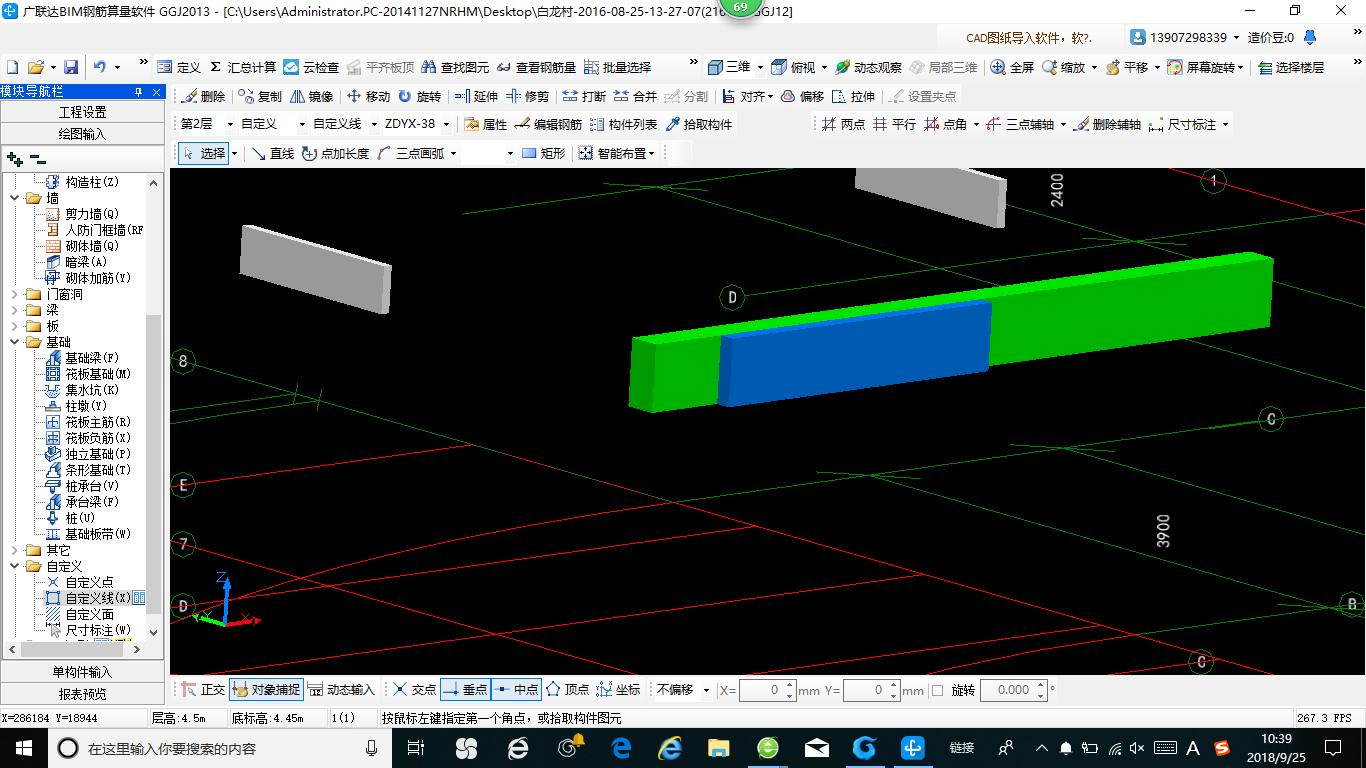Collapse the 基础 tree node
The image size is (1366, 768).
tap(15, 342)
